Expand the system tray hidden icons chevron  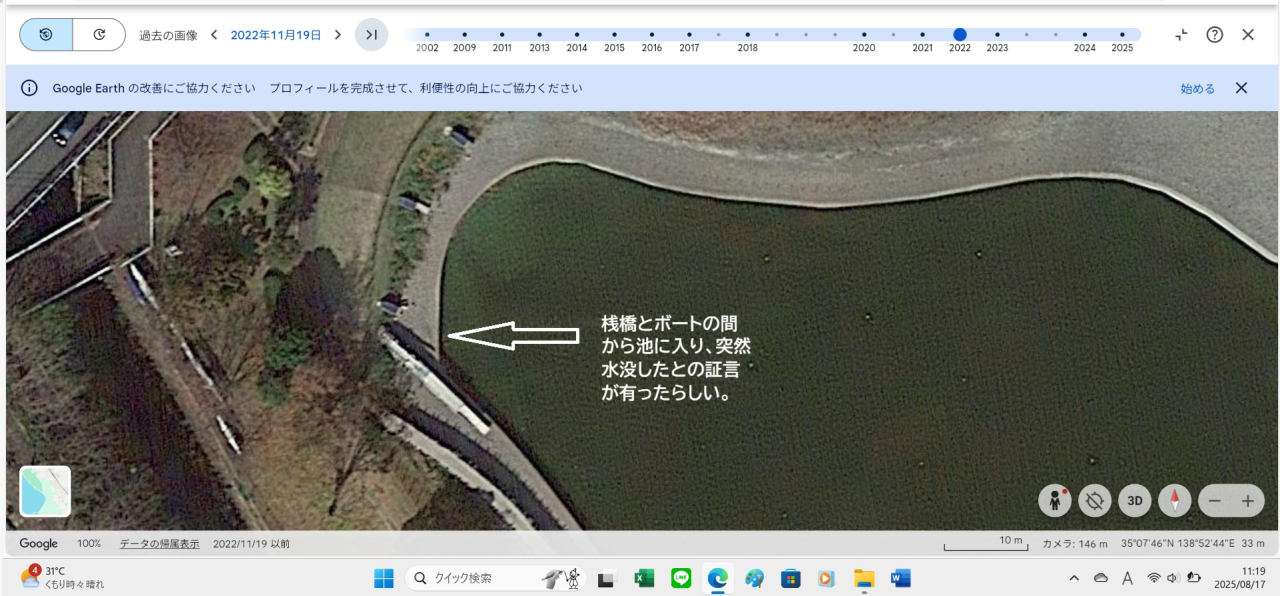1074,578
